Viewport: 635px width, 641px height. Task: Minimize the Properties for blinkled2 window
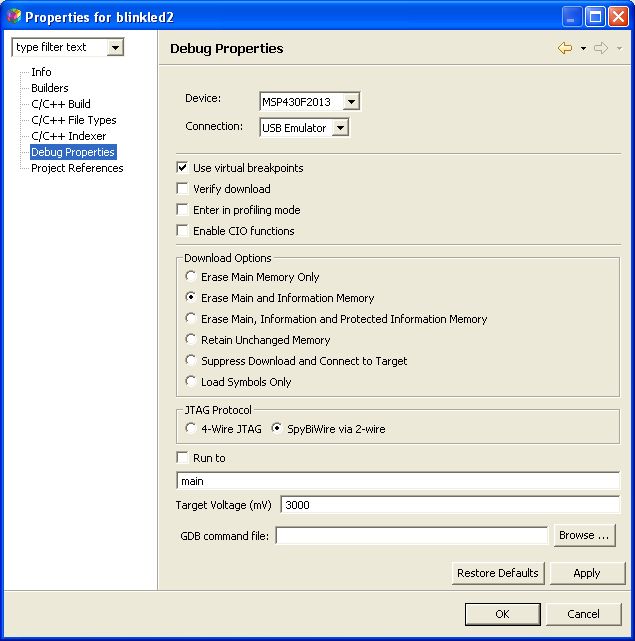pos(572,17)
